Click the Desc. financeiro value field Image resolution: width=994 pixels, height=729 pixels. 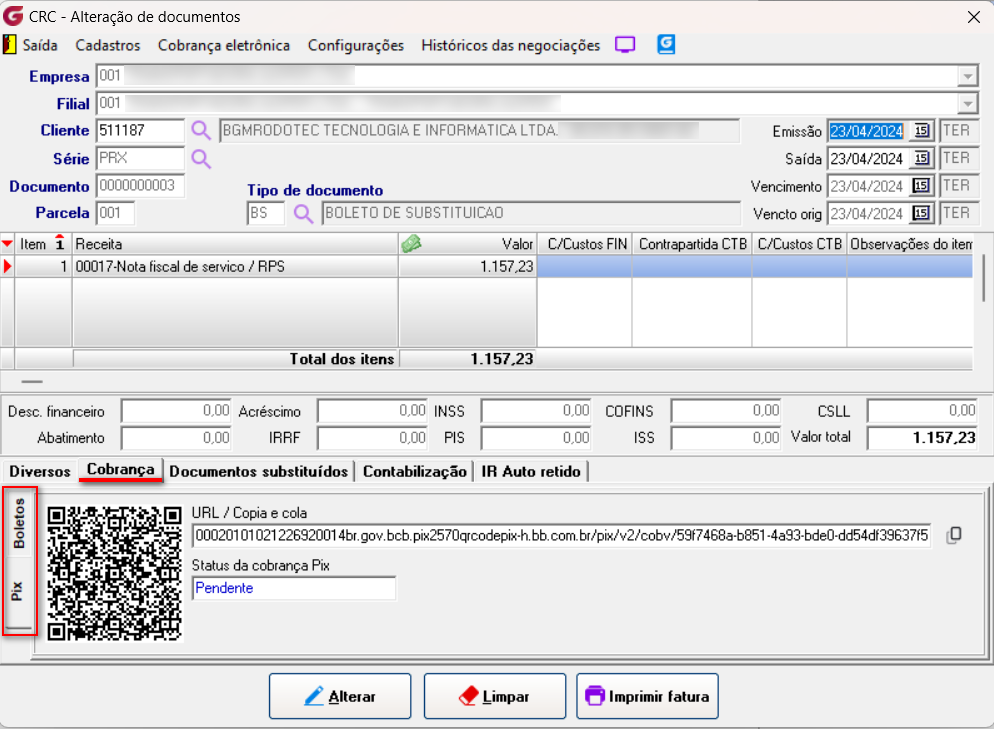177,411
